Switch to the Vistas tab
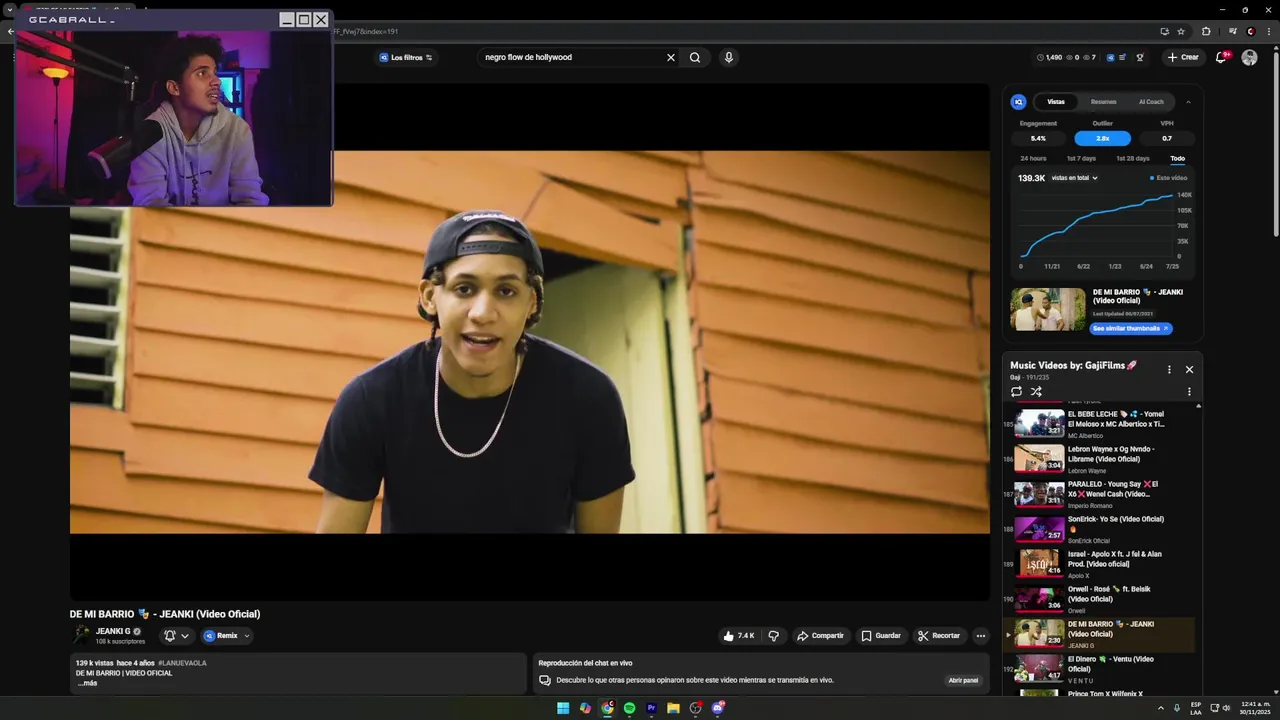The width and height of the screenshot is (1280, 720). click(x=1056, y=102)
